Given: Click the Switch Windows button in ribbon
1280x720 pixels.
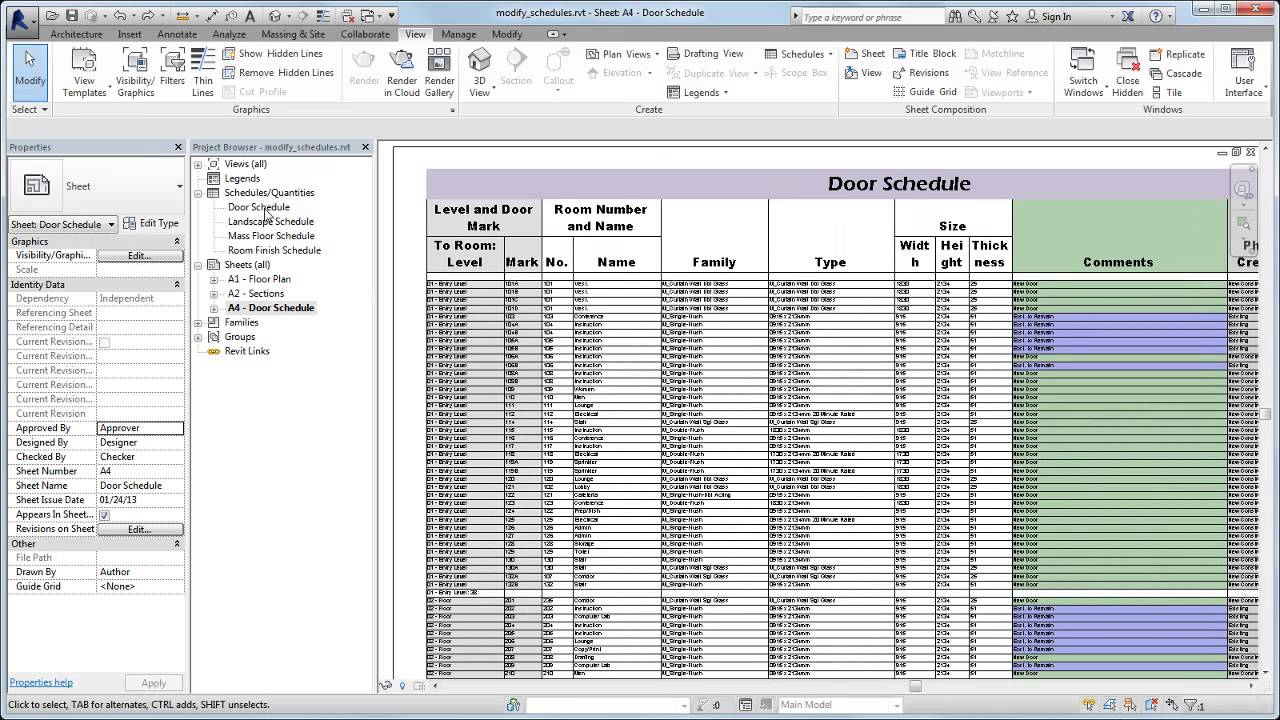Looking at the screenshot, I should point(1083,72).
